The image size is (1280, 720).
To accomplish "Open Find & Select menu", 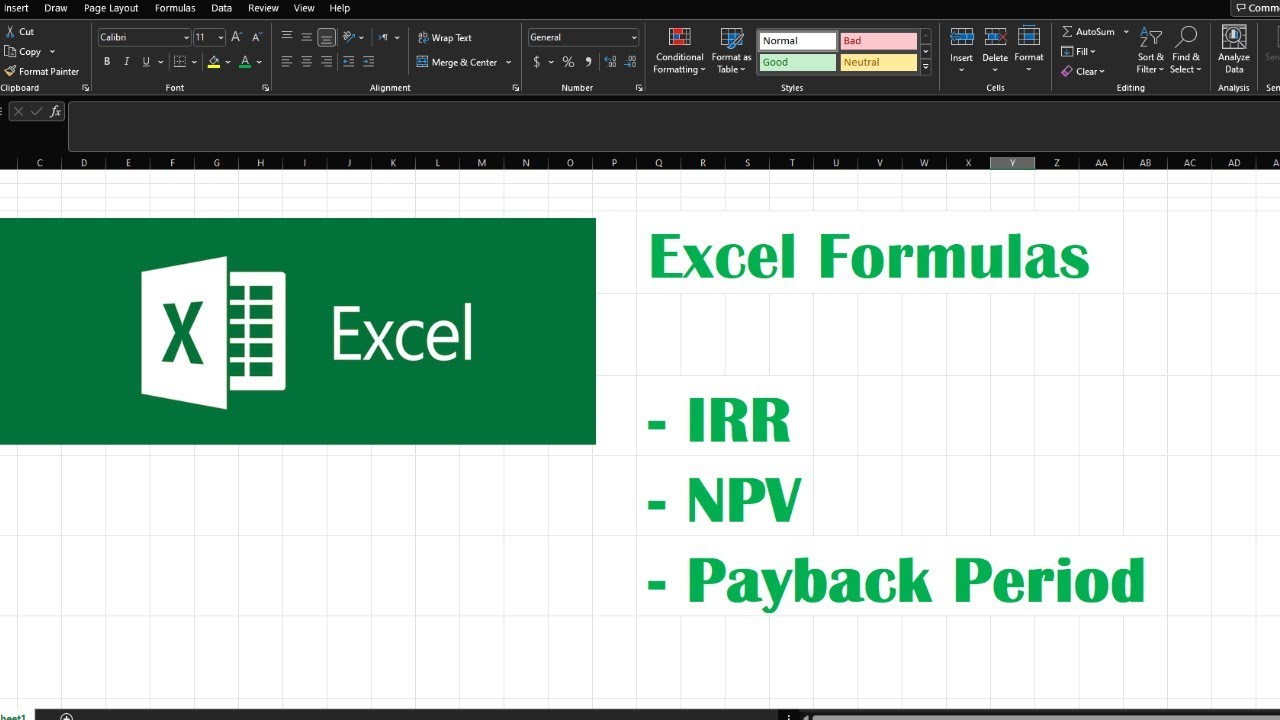I will point(1186,51).
